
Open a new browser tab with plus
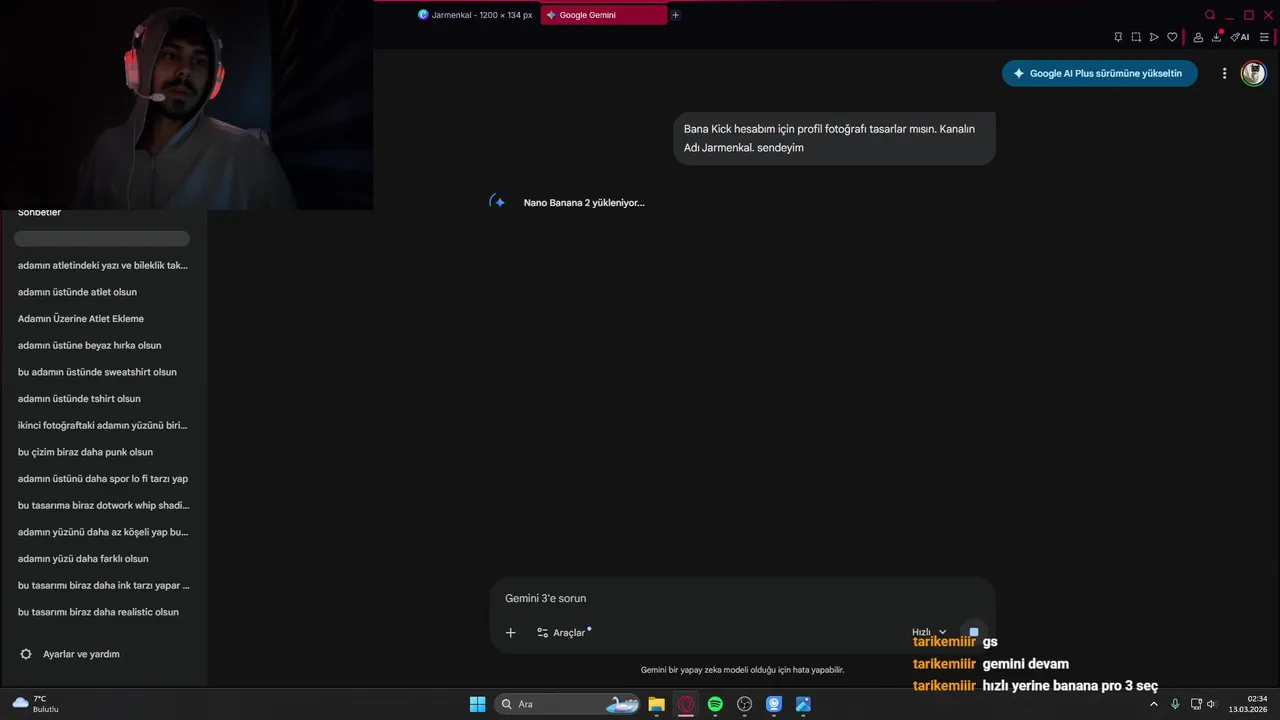pos(675,15)
